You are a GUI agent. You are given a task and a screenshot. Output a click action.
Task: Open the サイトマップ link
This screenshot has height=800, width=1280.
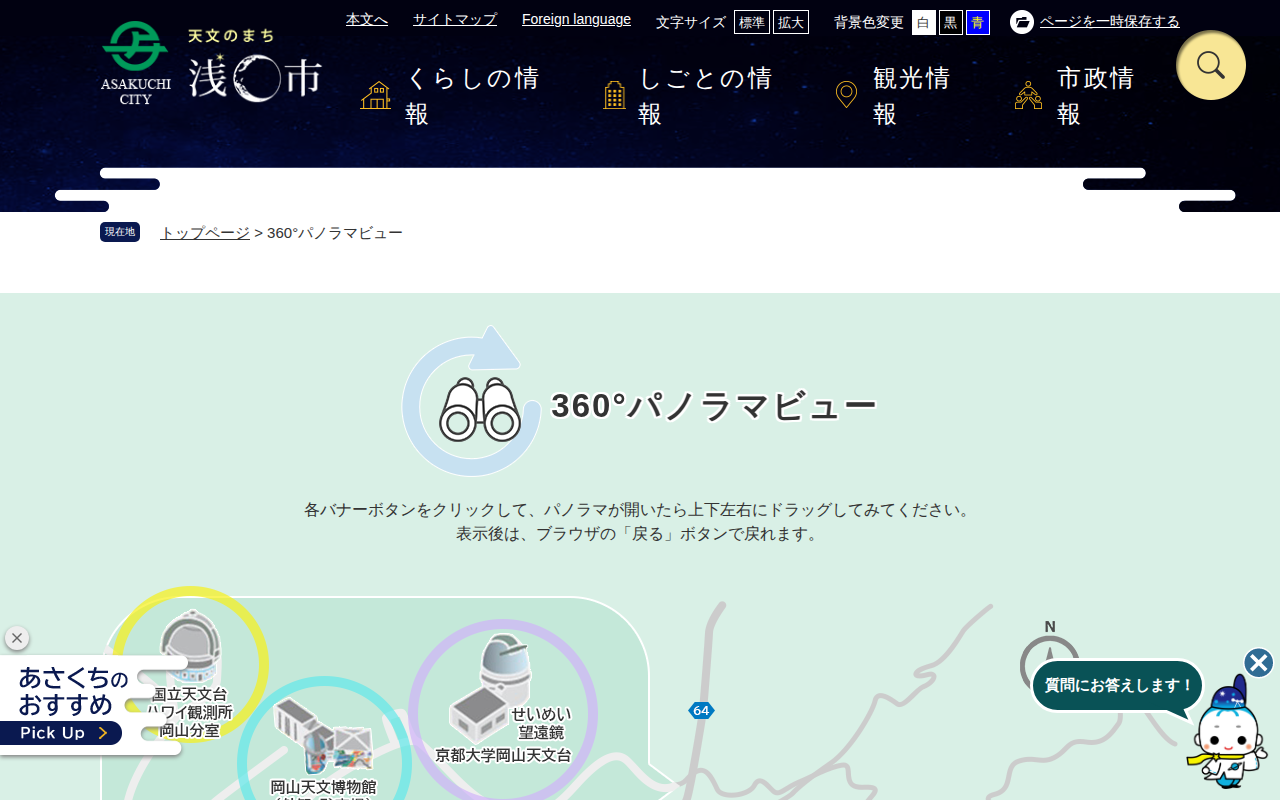click(x=455, y=19)
